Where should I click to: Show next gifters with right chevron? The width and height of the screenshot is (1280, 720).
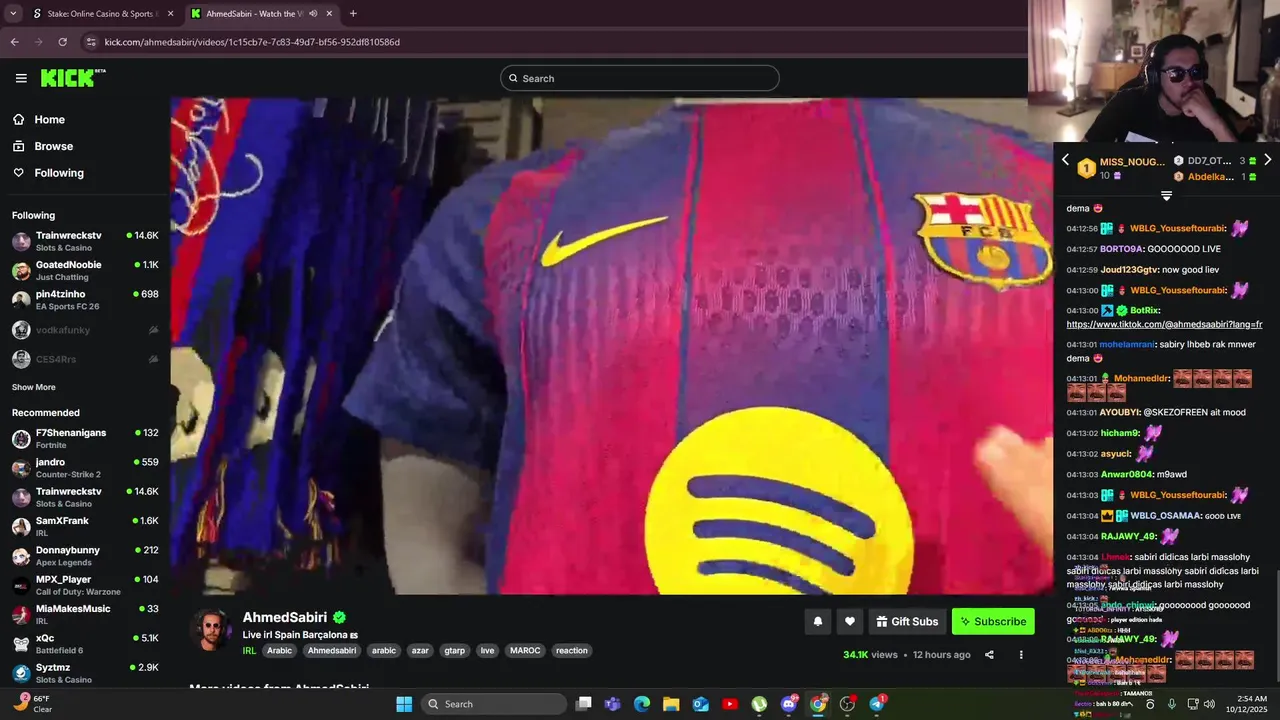(1267, 160)
